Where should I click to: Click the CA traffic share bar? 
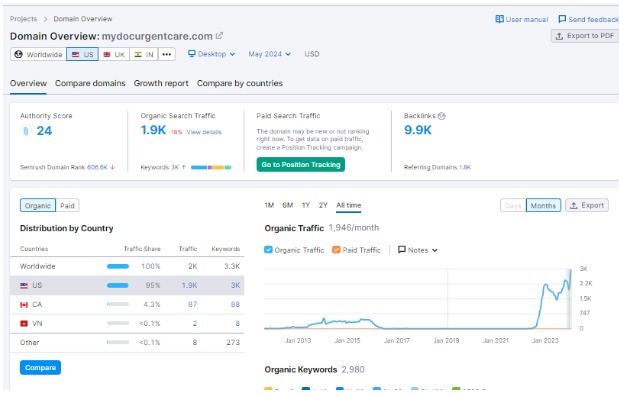click(x=118, y=304)
